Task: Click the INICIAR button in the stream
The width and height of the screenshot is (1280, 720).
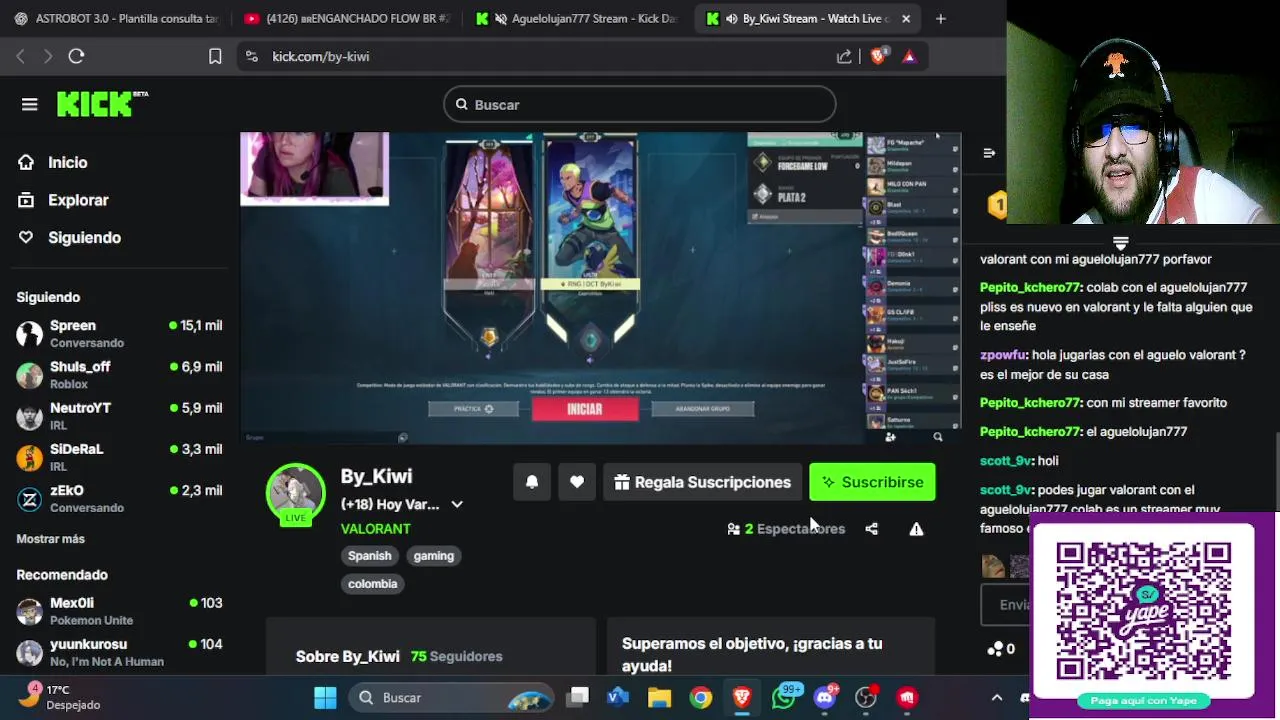Action: click(x=585, y=409)
